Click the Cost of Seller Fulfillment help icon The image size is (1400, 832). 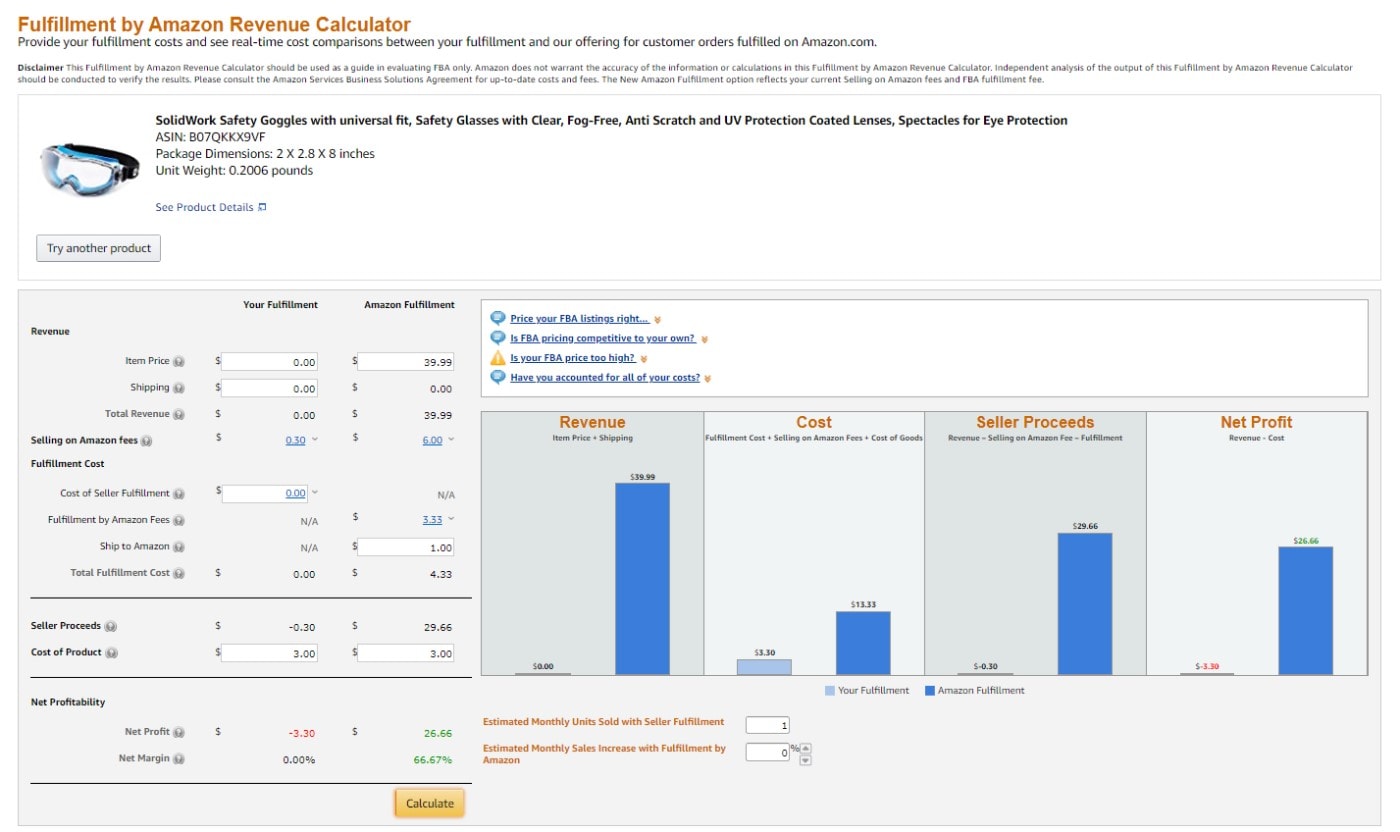179,493
